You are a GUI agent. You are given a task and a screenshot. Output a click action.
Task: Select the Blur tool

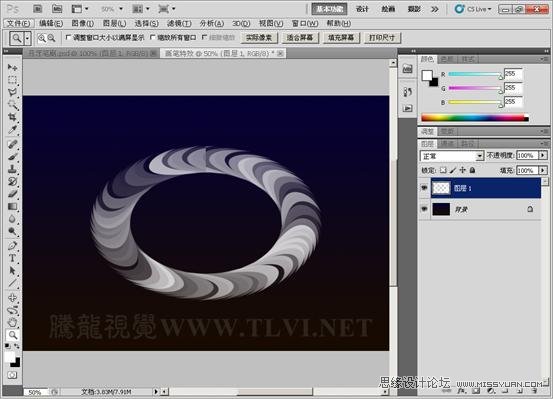[x=12, y=219]
